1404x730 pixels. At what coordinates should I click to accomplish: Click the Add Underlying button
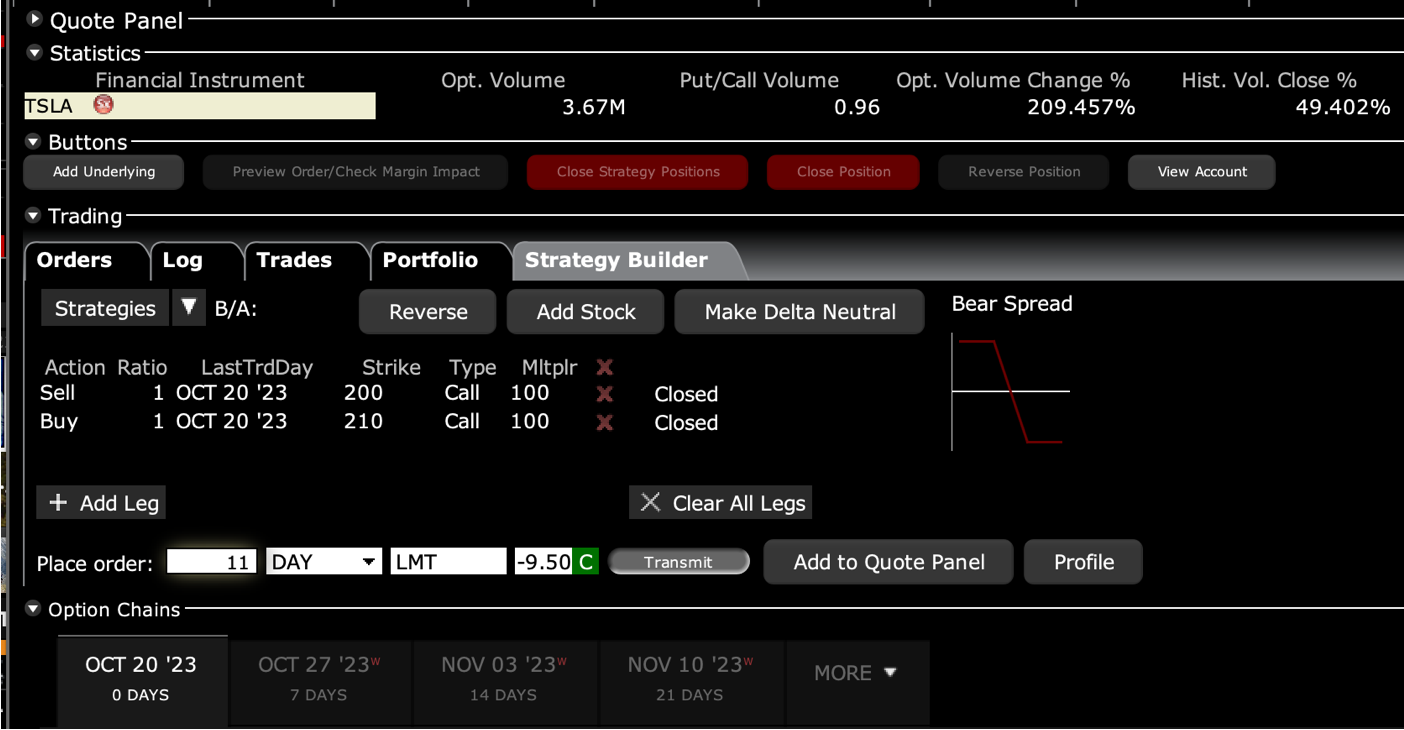coord(104,172)
